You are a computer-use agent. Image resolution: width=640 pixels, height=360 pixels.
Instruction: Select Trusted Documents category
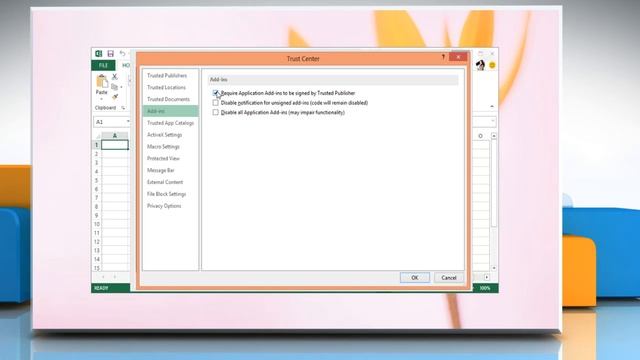(x=170, y=99)
